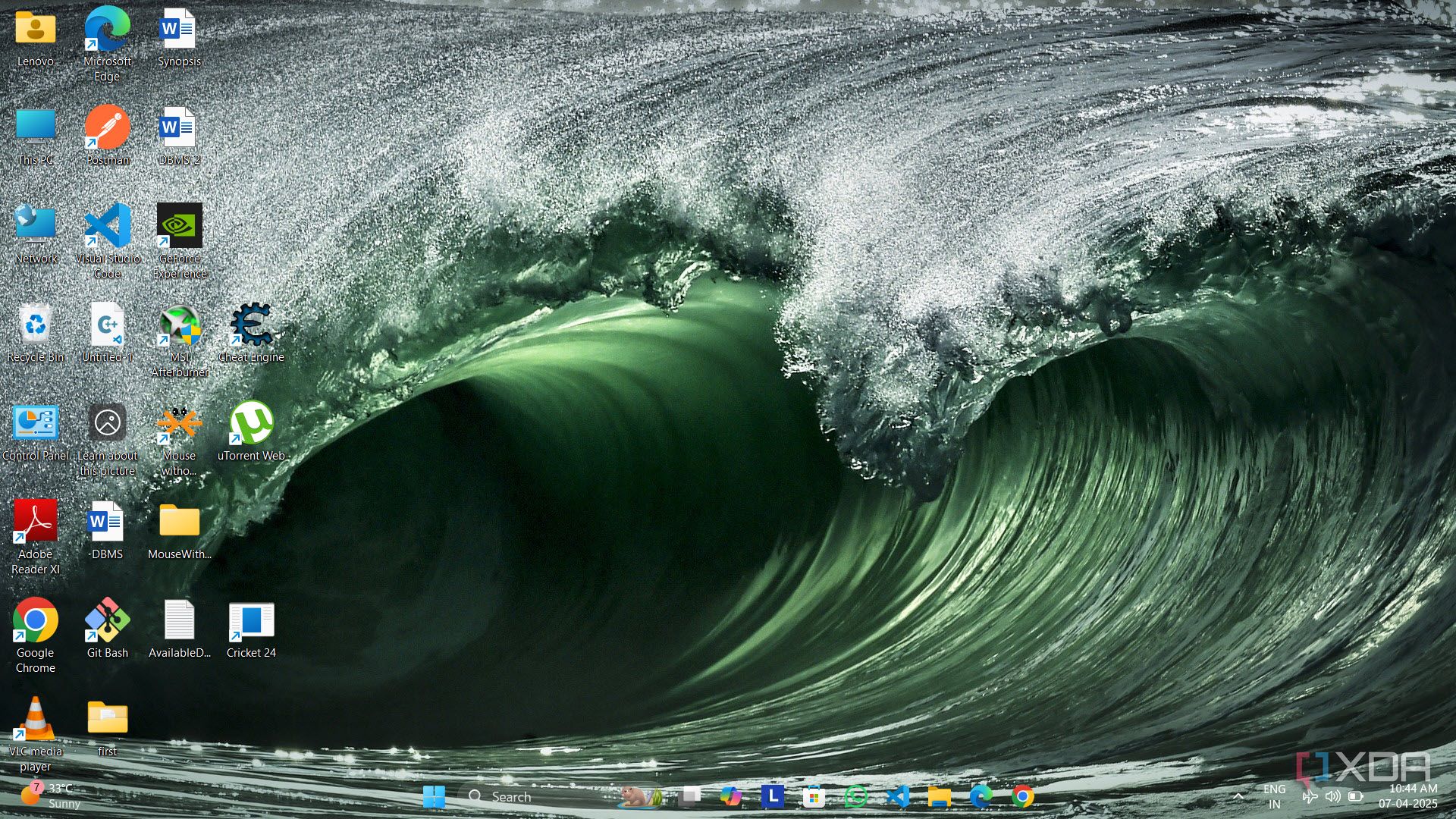Open File Explorer from the taskbar
This screenshot has width=1456, height=819.
click(x=939, y=796)
